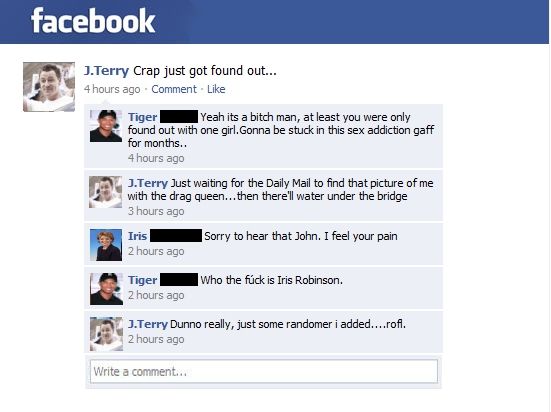551x412 pixels.
Task: Click J.Terry name on drag queen comment
Action: 148,183
